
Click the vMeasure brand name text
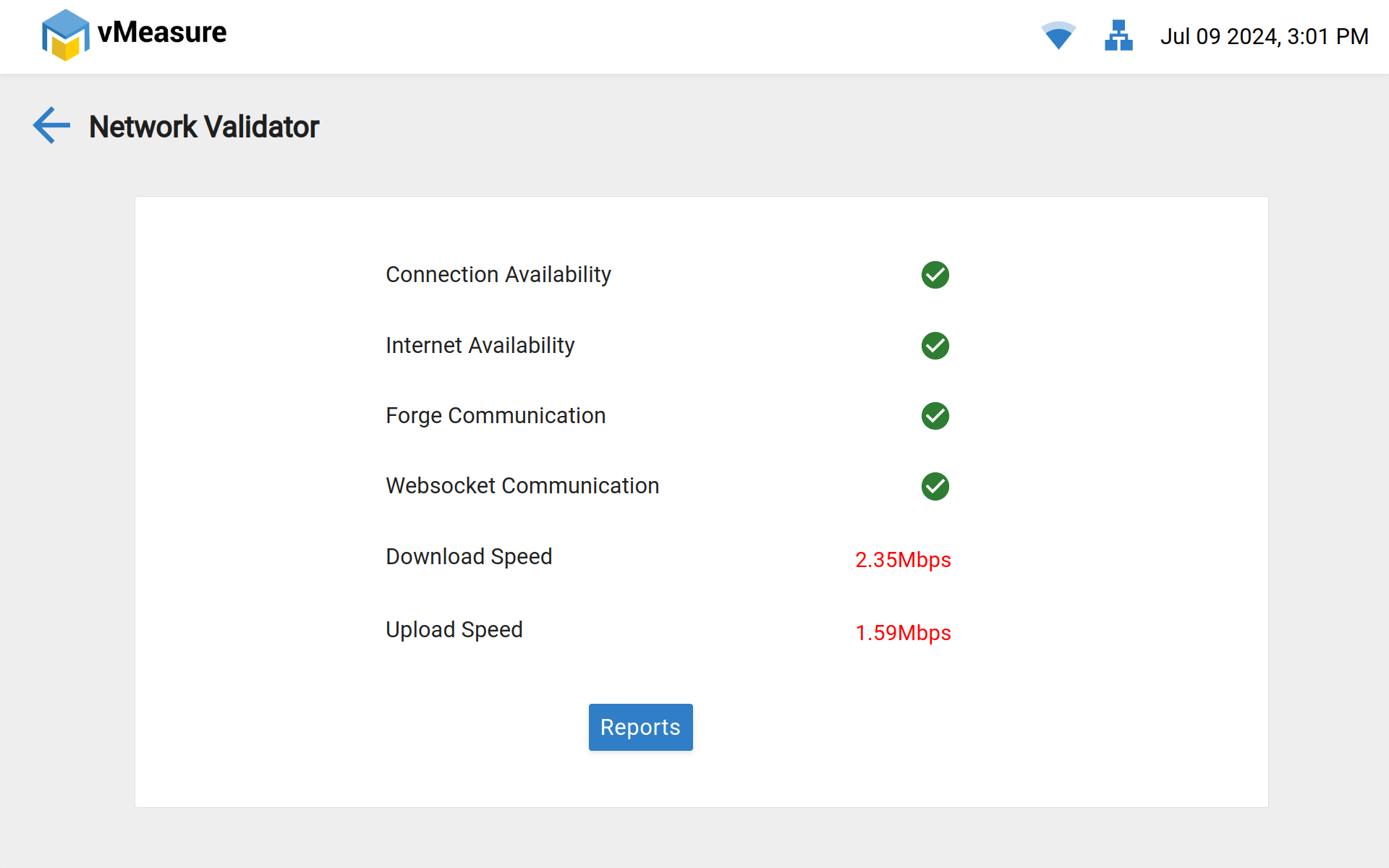pyautogui.click(x=162, y=33)
